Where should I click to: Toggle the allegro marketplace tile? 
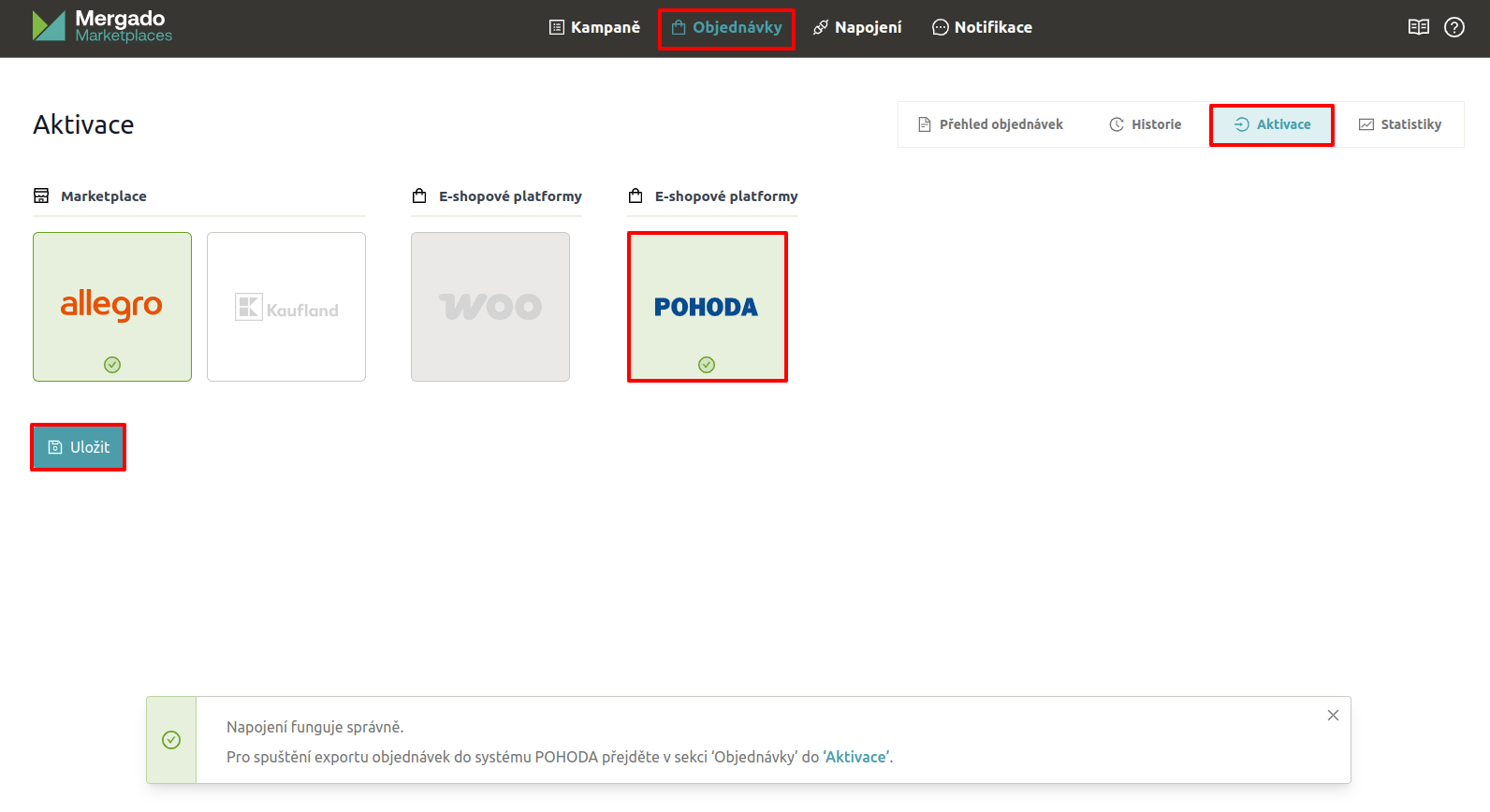point(112,305)
